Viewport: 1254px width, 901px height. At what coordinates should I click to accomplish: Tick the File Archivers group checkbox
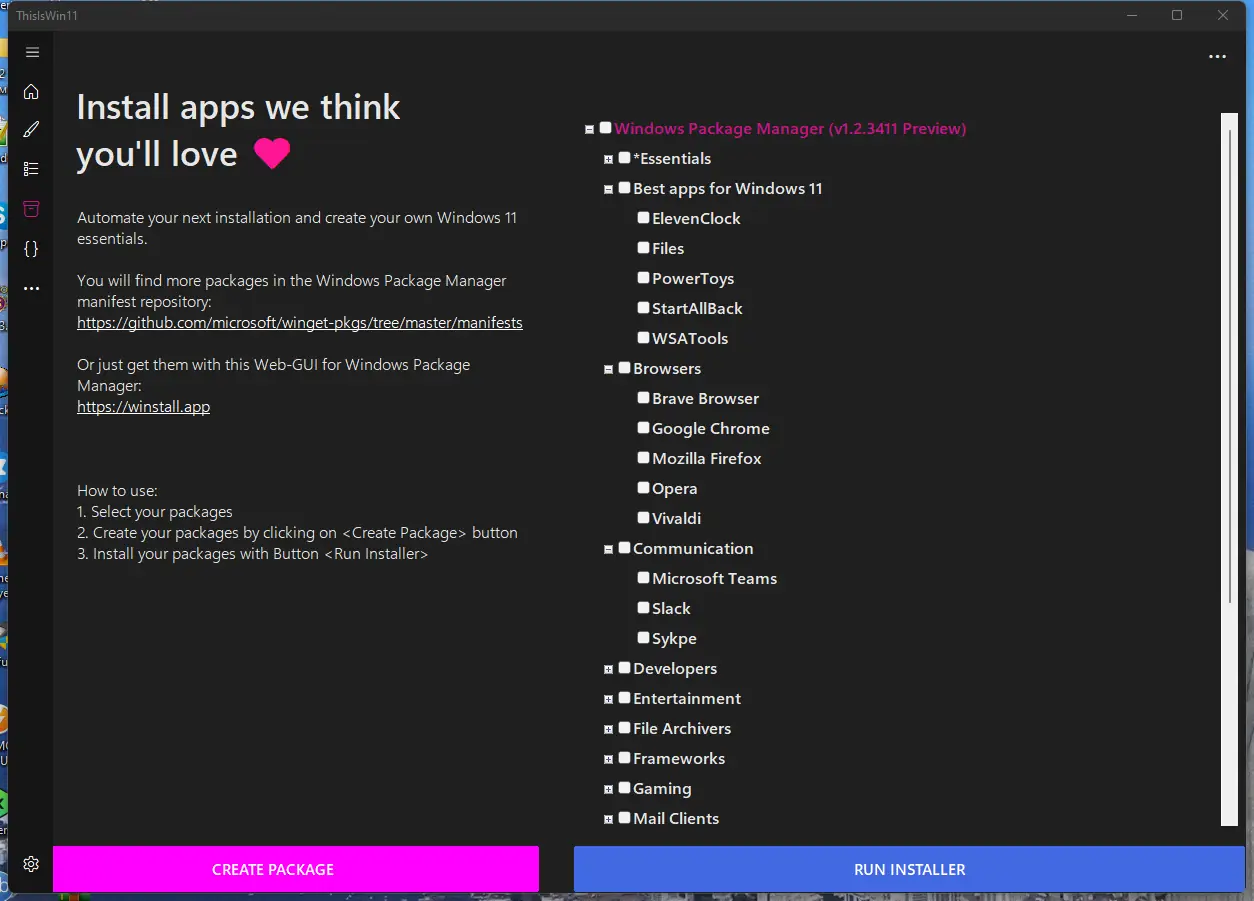click(624, 728)
